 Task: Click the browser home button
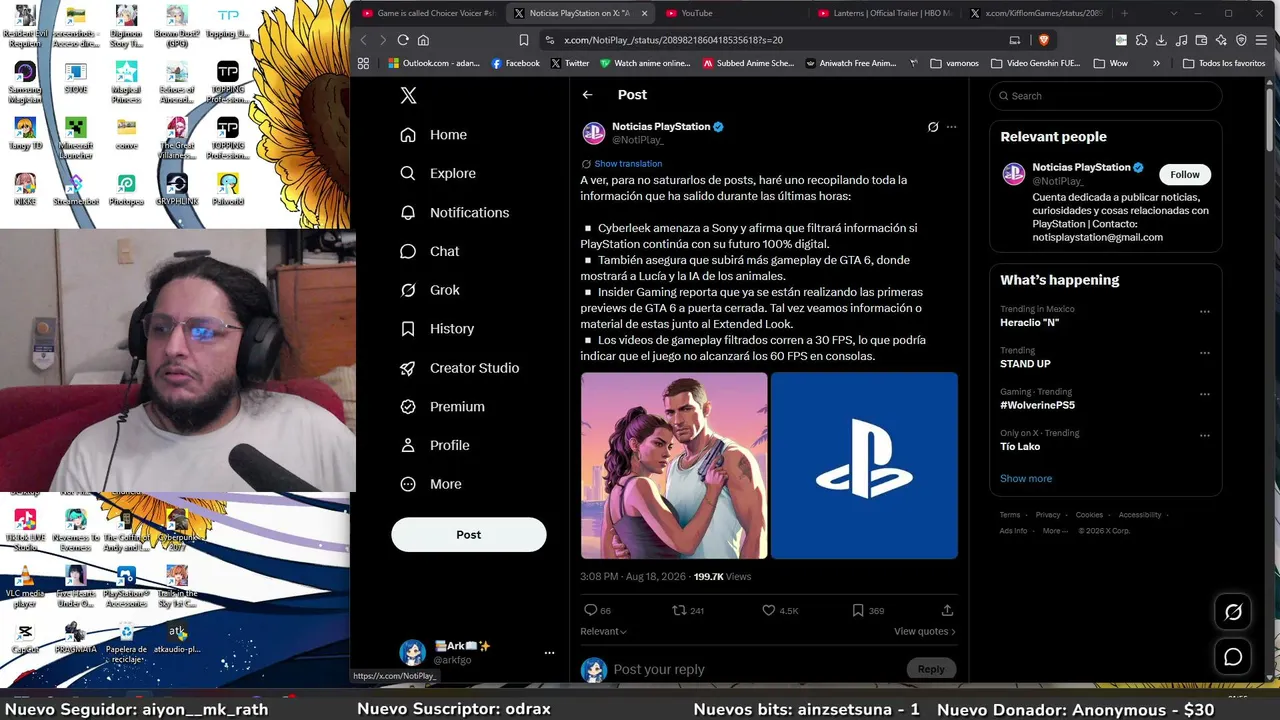[x=423, y=40]
